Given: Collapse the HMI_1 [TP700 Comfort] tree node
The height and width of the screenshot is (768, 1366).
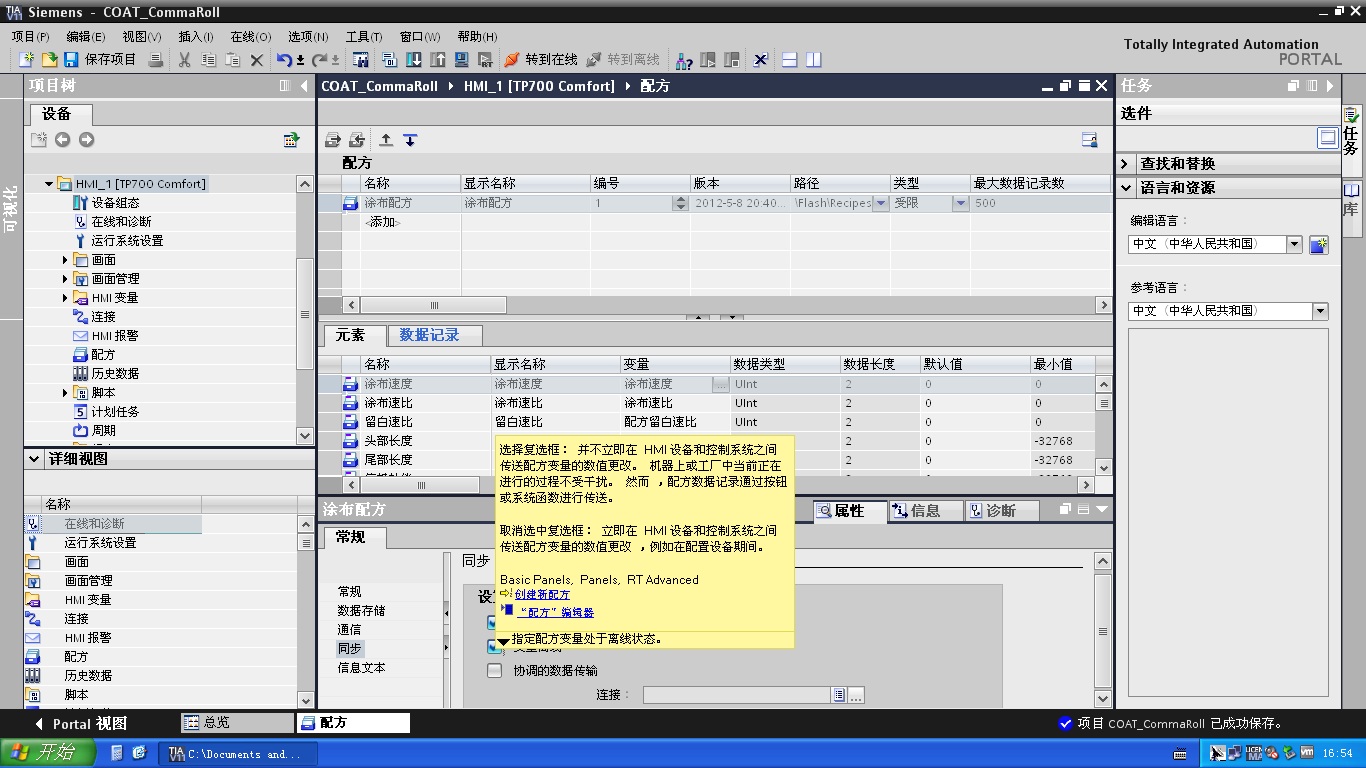Looking at the screenshot, I should [48, 184].
